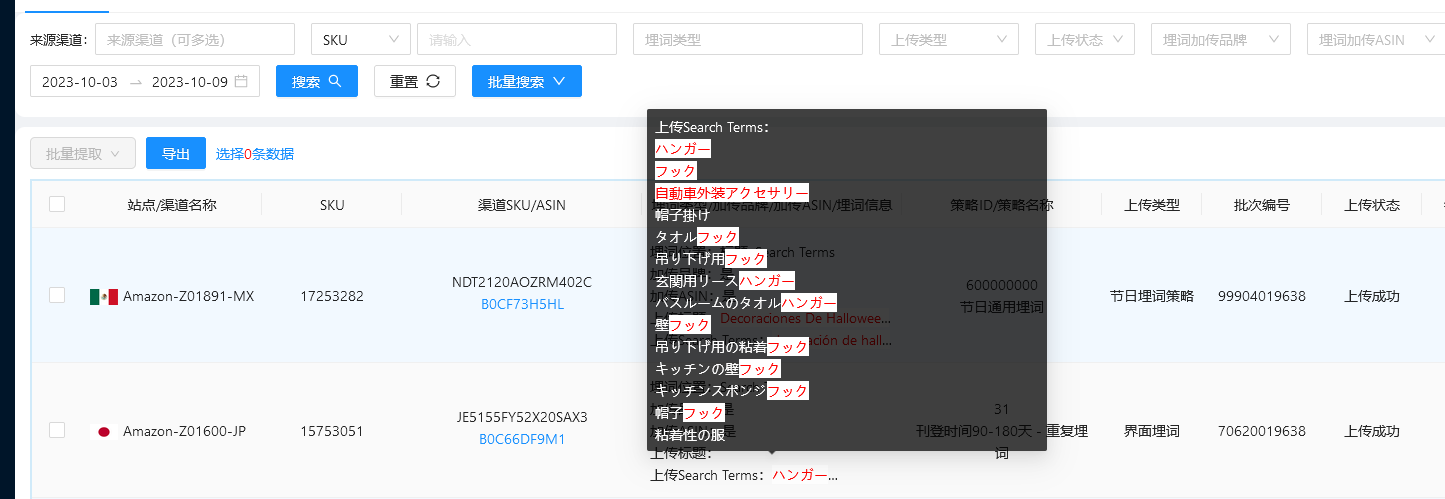Click the calendar icon in date range
Screen dimensions: 1445x499
click(241, 82)
